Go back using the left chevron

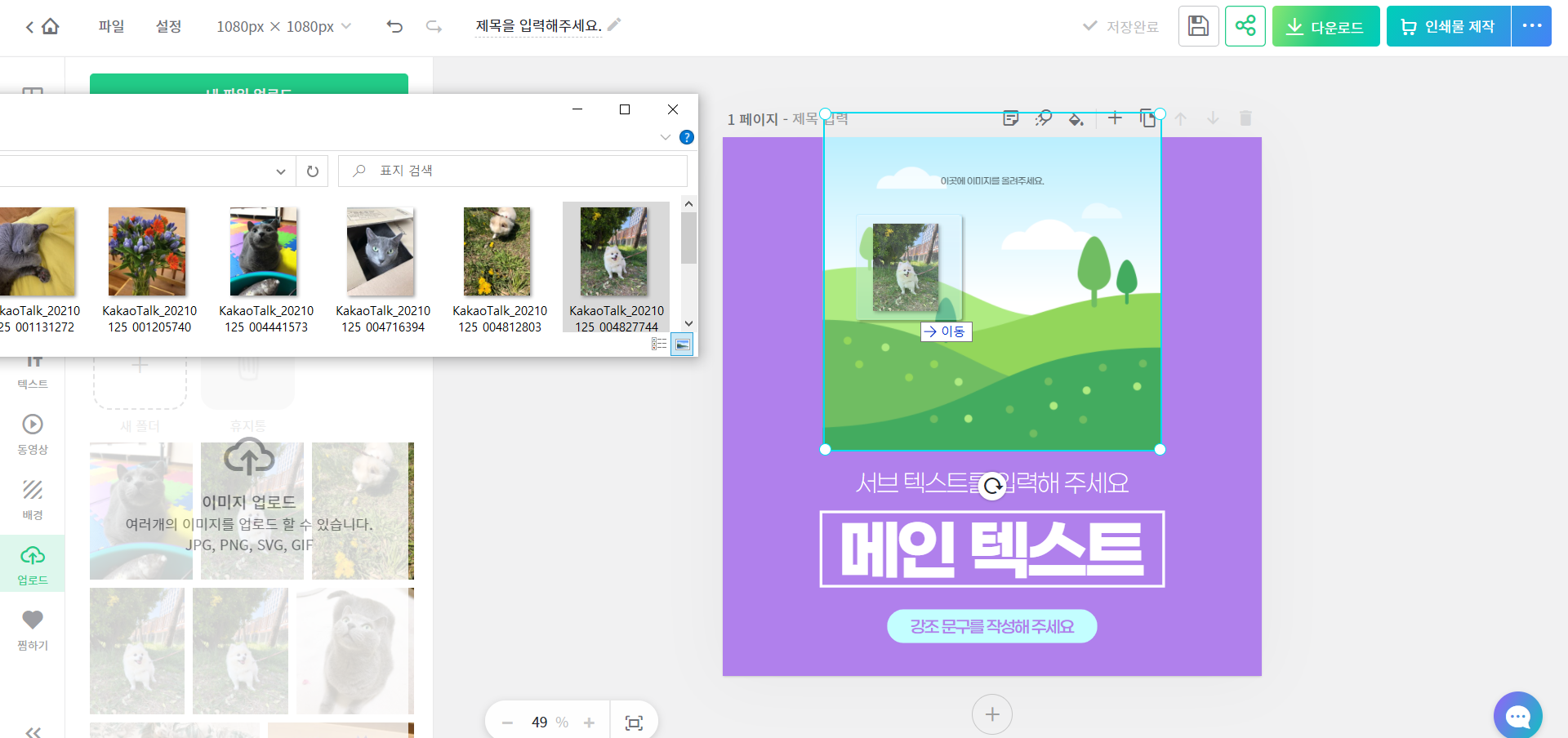point(29,27)
